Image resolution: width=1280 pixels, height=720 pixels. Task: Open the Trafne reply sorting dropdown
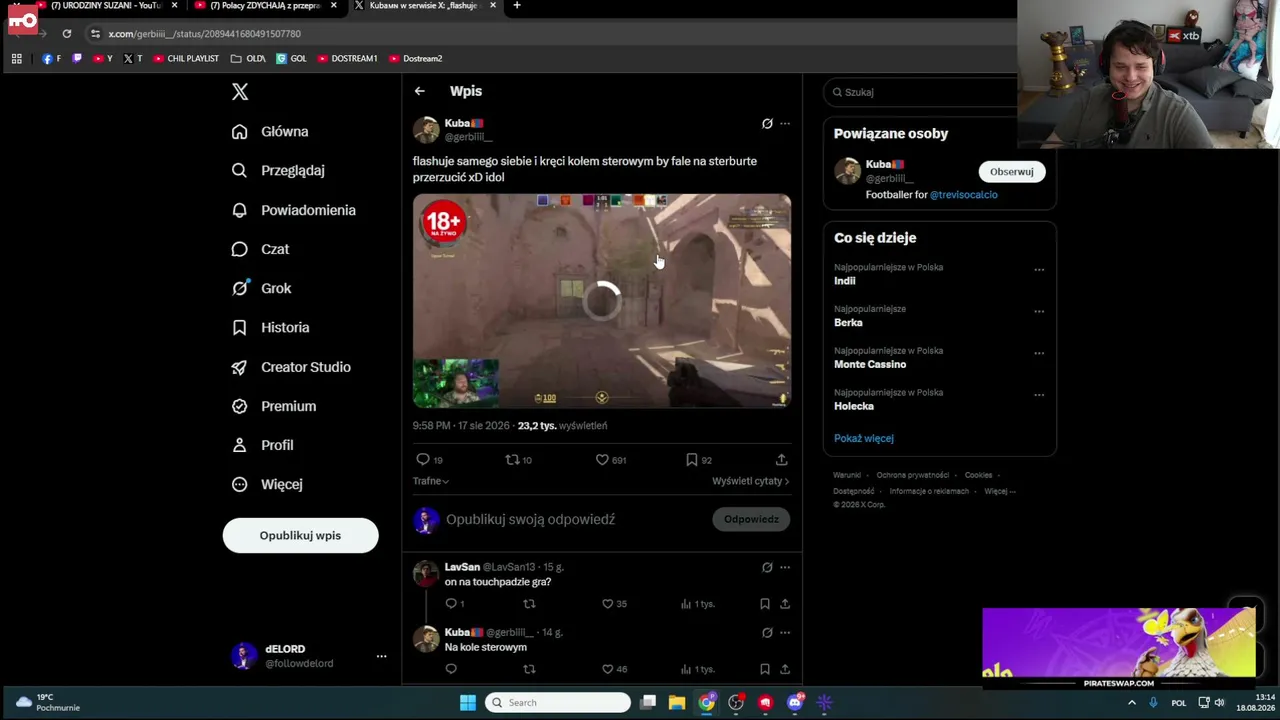431,481
